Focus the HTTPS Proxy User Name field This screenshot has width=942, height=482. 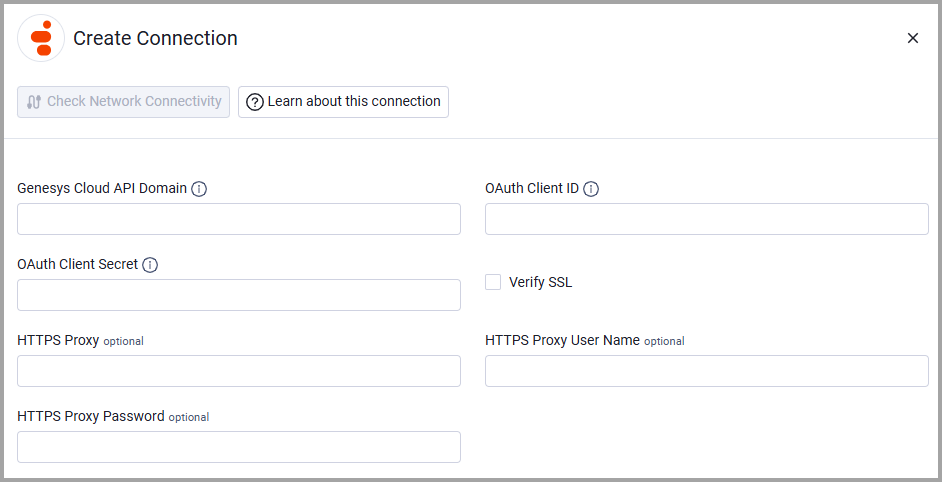(706, 371)
